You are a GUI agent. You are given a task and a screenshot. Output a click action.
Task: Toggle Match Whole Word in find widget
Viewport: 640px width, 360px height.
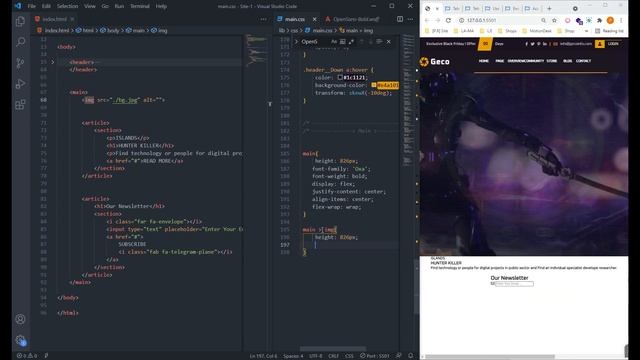(342, 42)
